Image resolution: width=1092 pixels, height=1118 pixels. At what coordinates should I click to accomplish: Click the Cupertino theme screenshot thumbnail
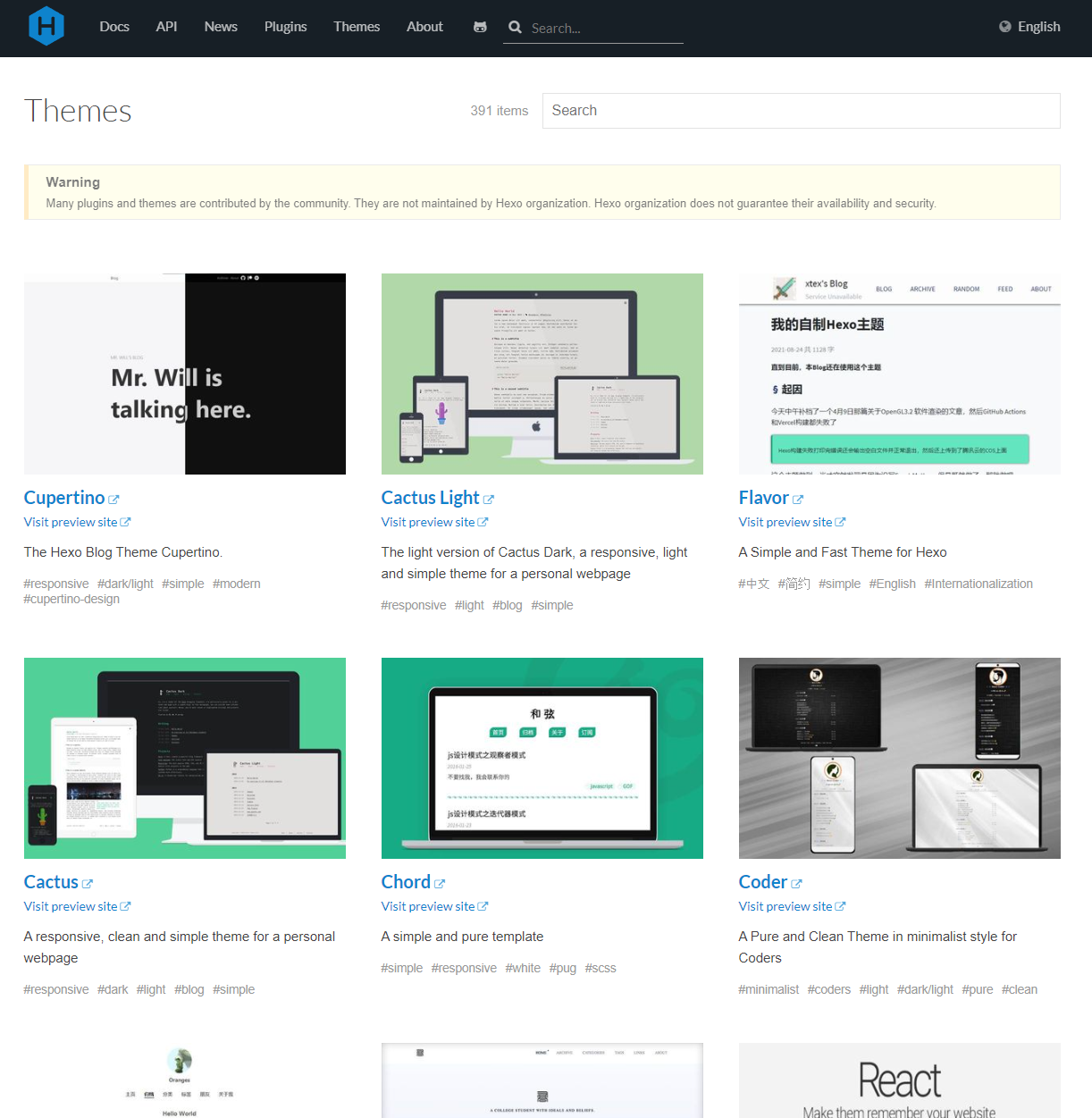(x=185, y=374)
